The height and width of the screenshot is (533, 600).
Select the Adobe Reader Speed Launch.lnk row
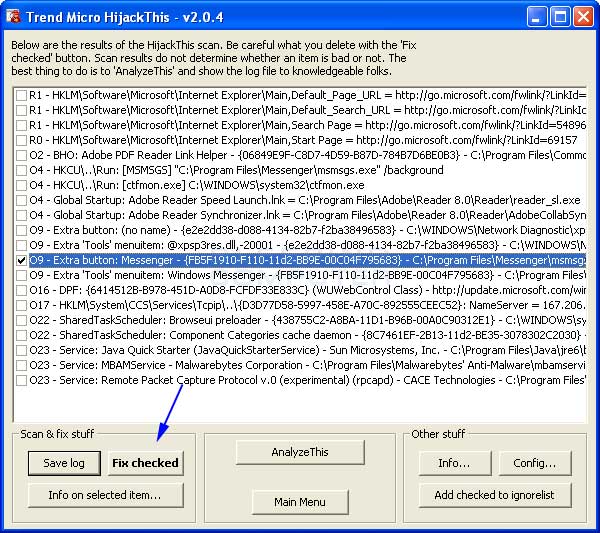click(x=305, y=200)
